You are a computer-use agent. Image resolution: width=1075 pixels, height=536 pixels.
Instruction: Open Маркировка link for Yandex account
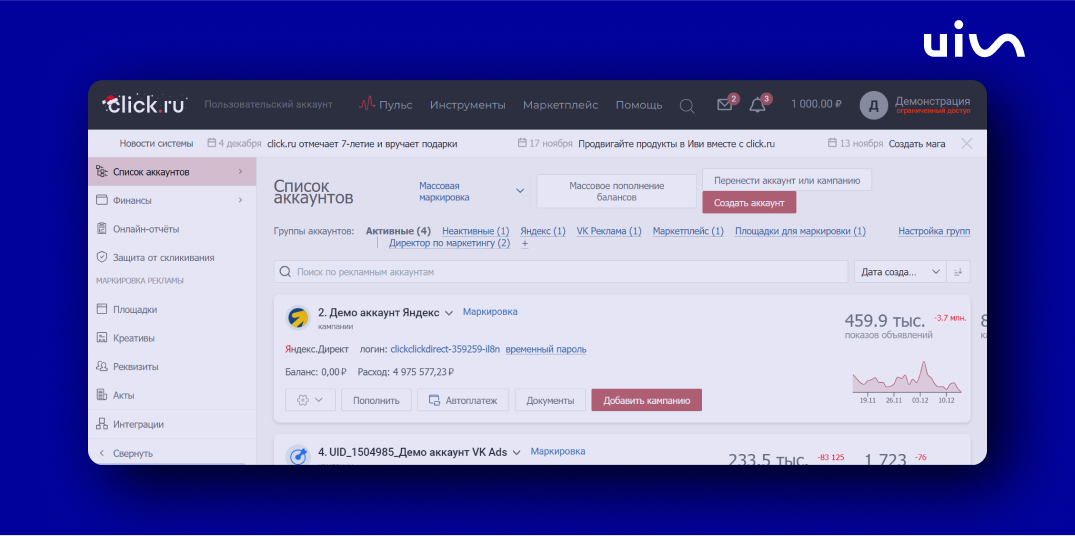pyautogui.click(x=490, y=312)
